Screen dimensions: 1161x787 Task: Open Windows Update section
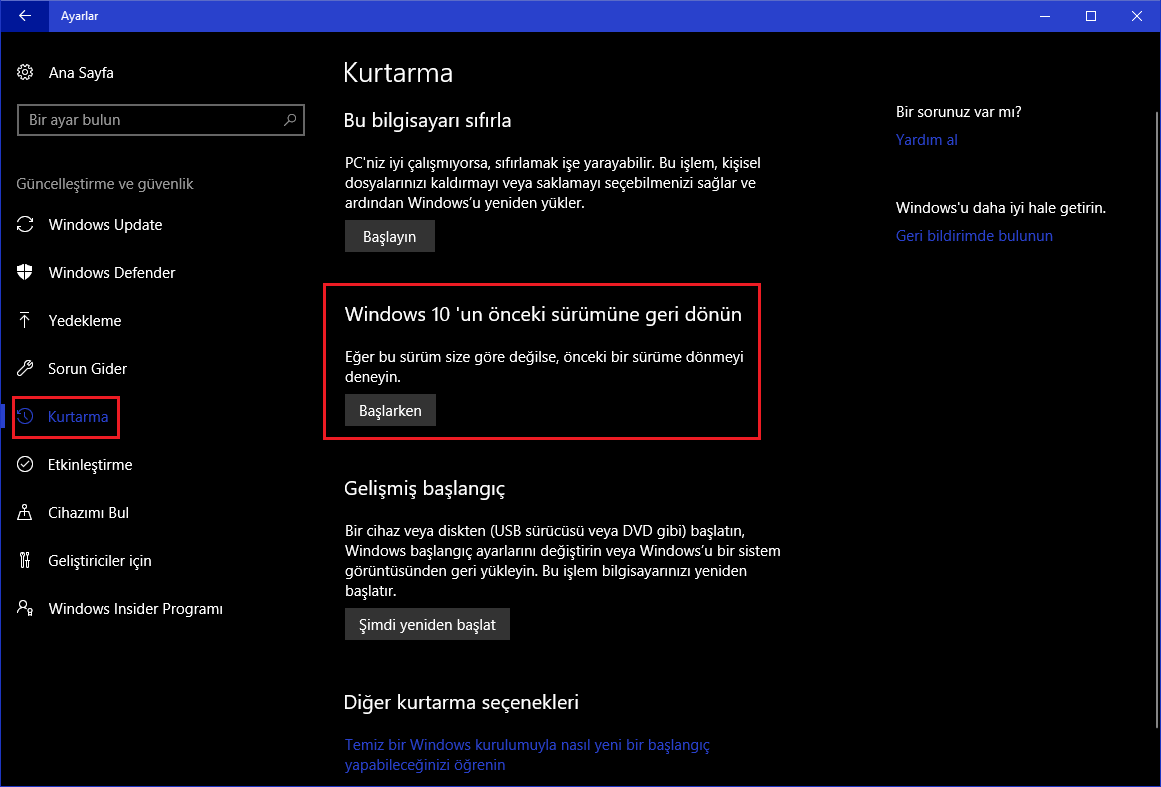tap(105, 224)
